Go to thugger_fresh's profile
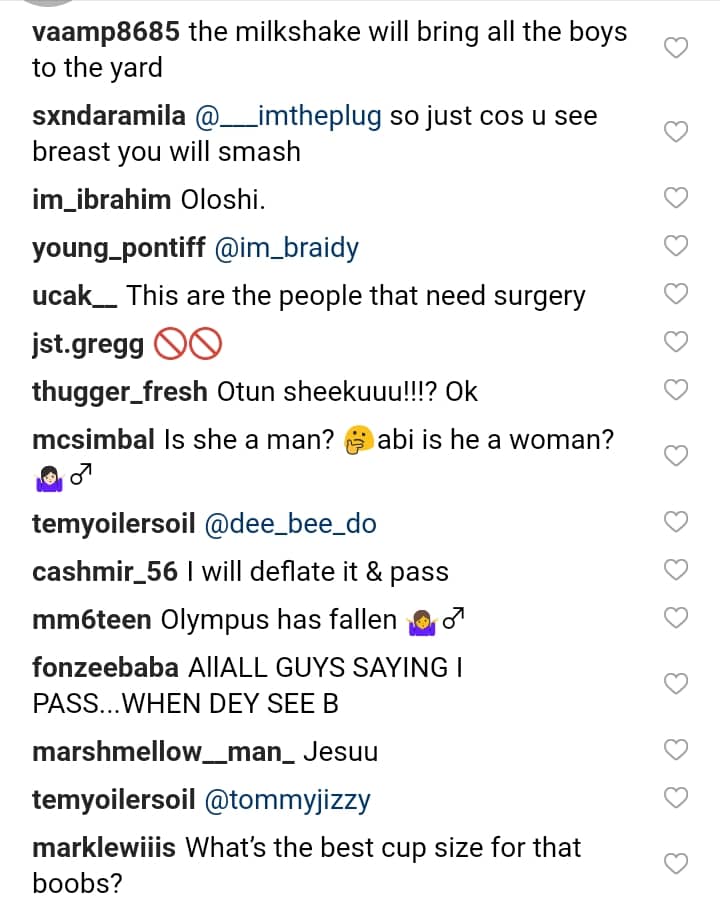Screen dimensions: 720x916 click(120, 392)
